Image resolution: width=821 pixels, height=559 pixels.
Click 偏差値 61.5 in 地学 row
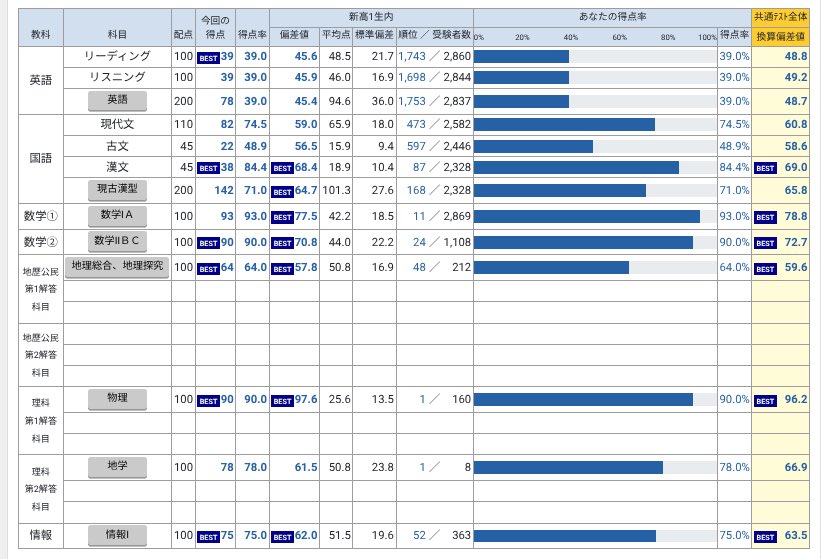pyautogui.click(x=306, y=467)
